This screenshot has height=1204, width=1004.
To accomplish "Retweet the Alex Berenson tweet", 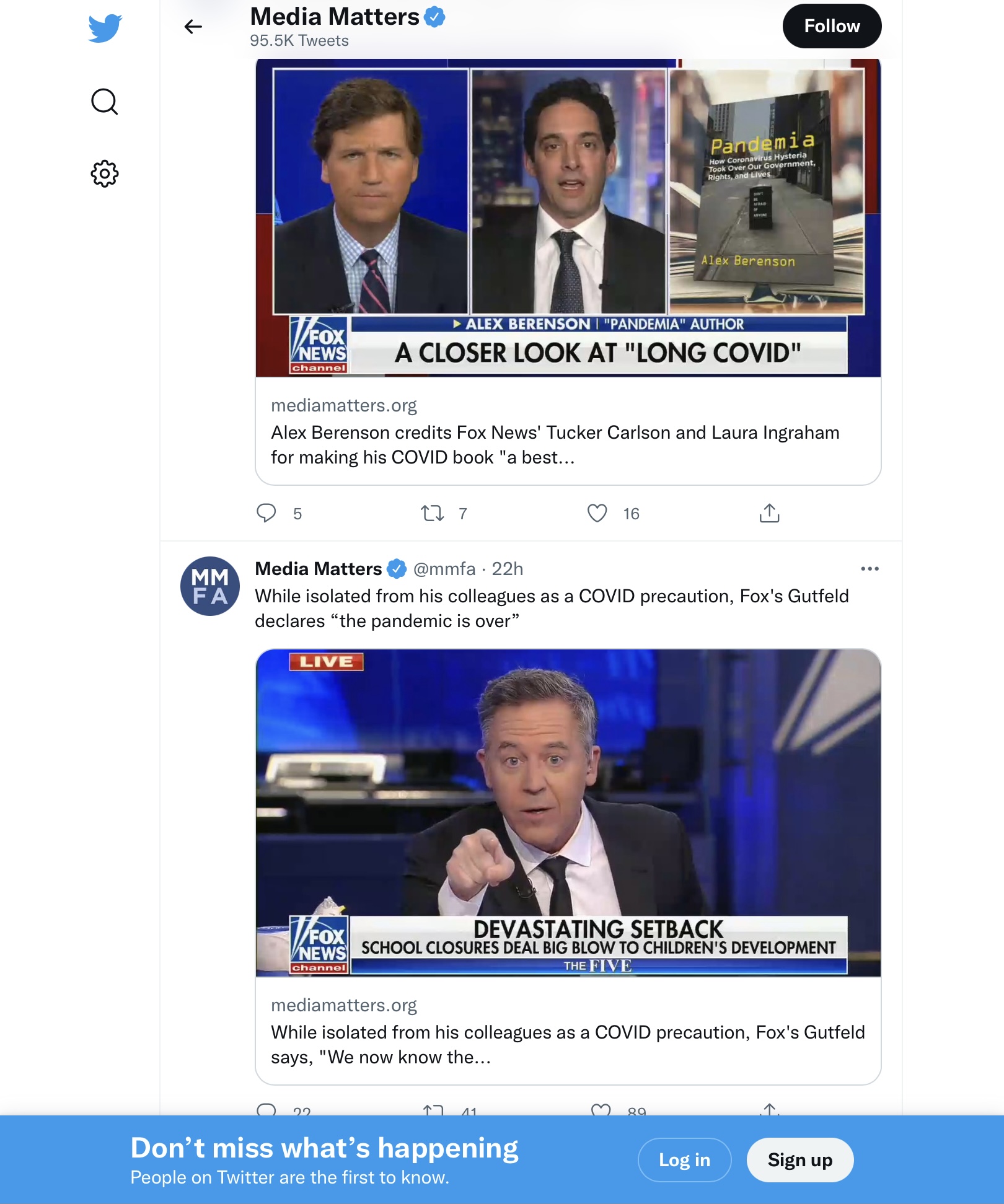I will point(433,513).
